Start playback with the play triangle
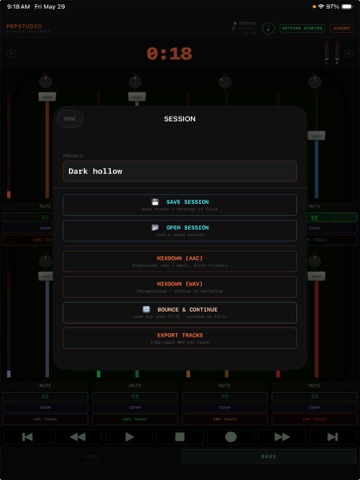This screenshot has height=480, width=360. point(129,437)
